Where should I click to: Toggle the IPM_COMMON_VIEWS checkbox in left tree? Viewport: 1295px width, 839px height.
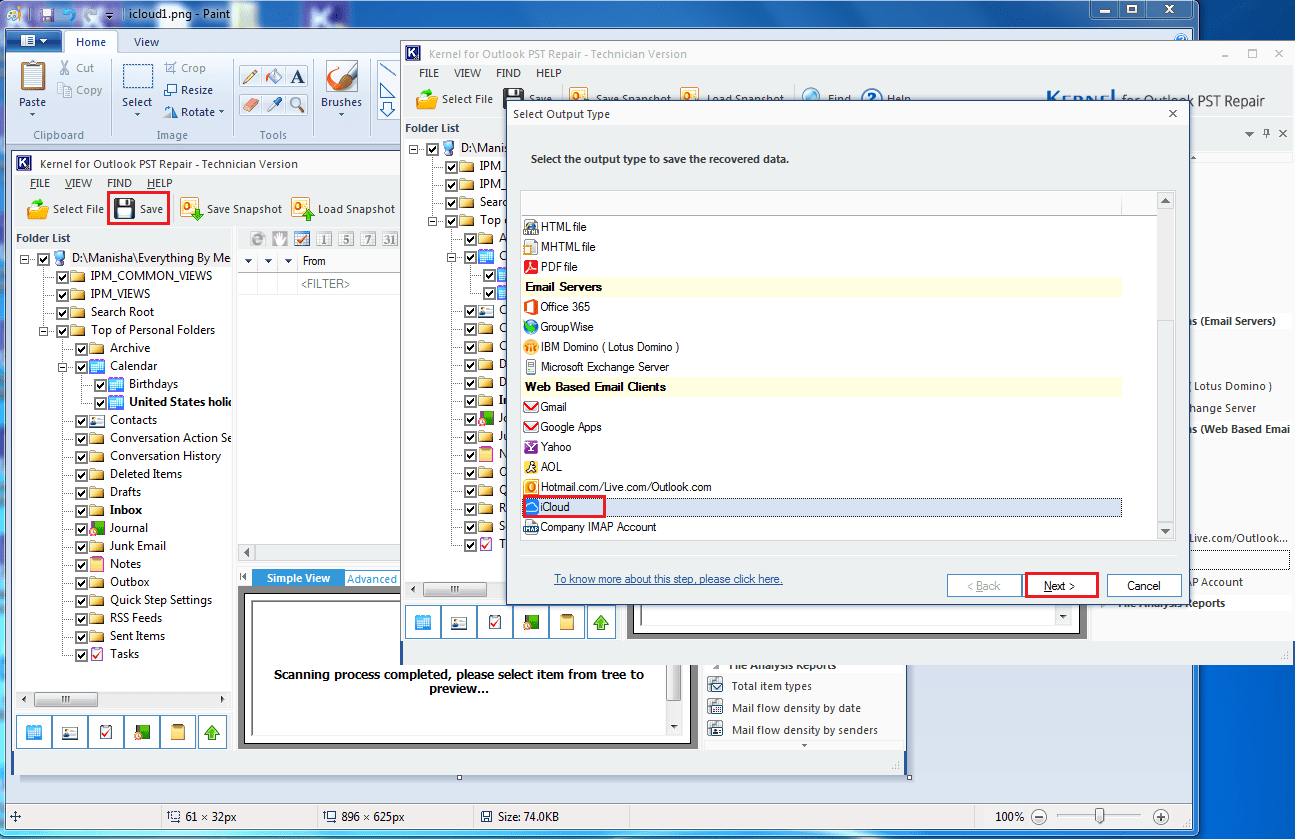63,276
